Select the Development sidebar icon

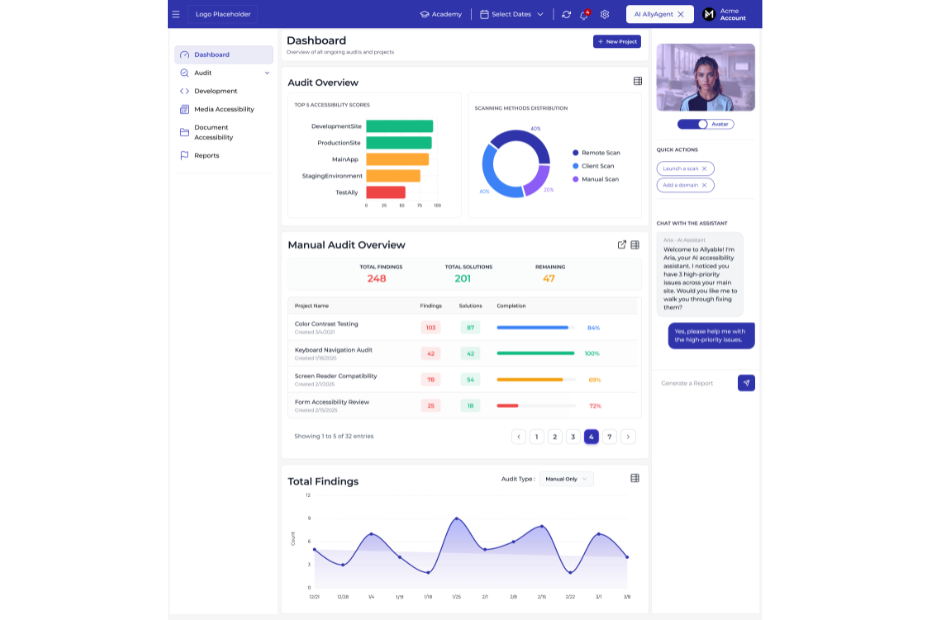click(184, 90)
